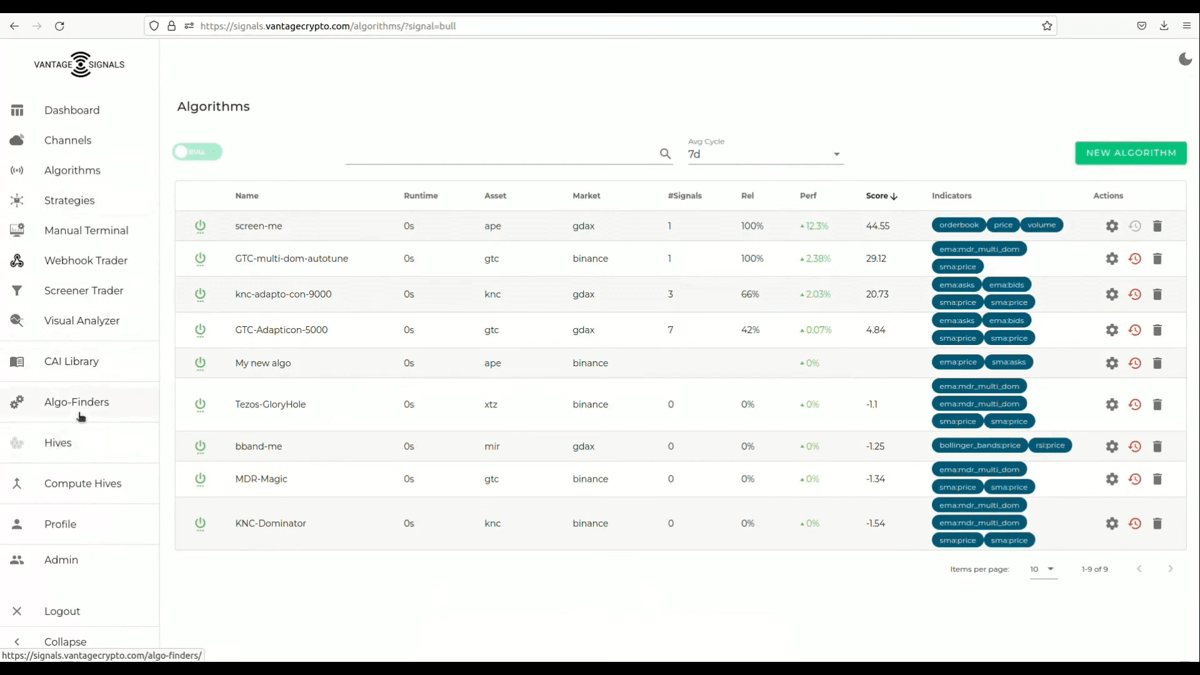Switch to dark mode moon icon
The image size is (1200, 675).
(1185, 60)
